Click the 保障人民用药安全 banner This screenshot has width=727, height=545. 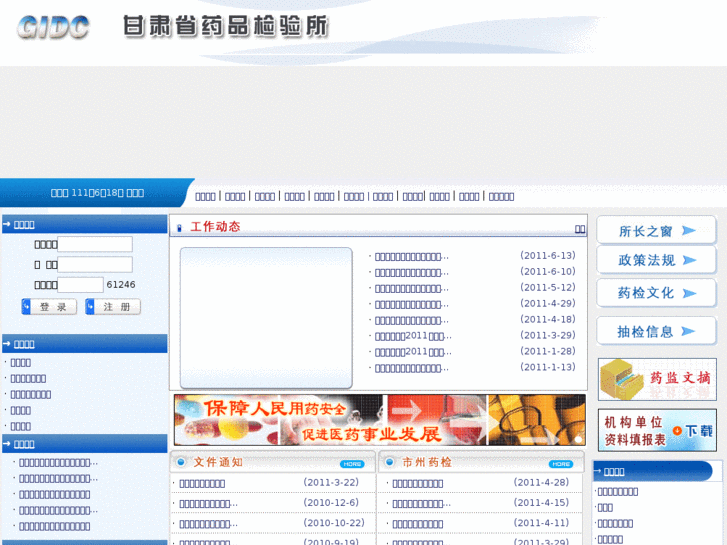[x=380, y=420]
